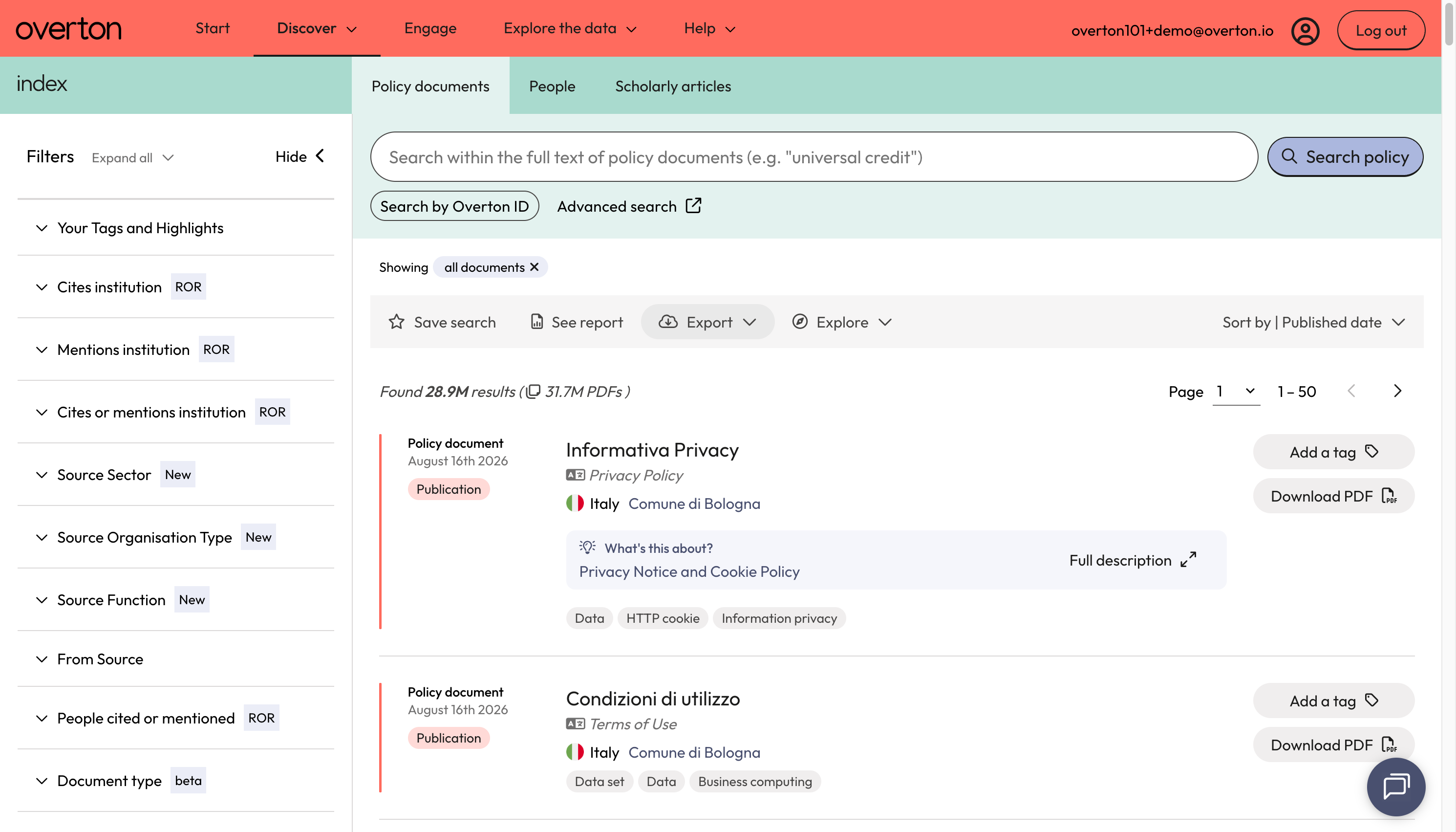Viewport: 1456px width, 832px height.
Task: Click the Explore compass icon
Action: pos(799,322)
